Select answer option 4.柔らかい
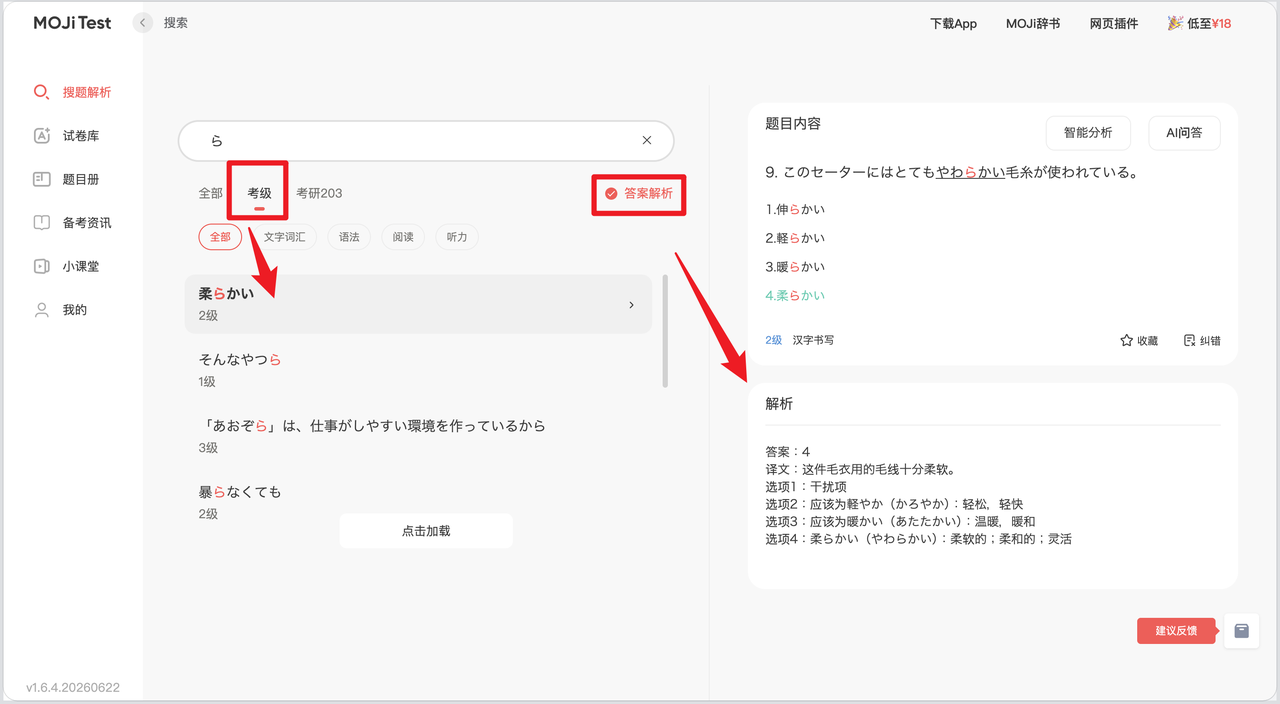The width and height of the screenshot is (1280, 704). 795,296
